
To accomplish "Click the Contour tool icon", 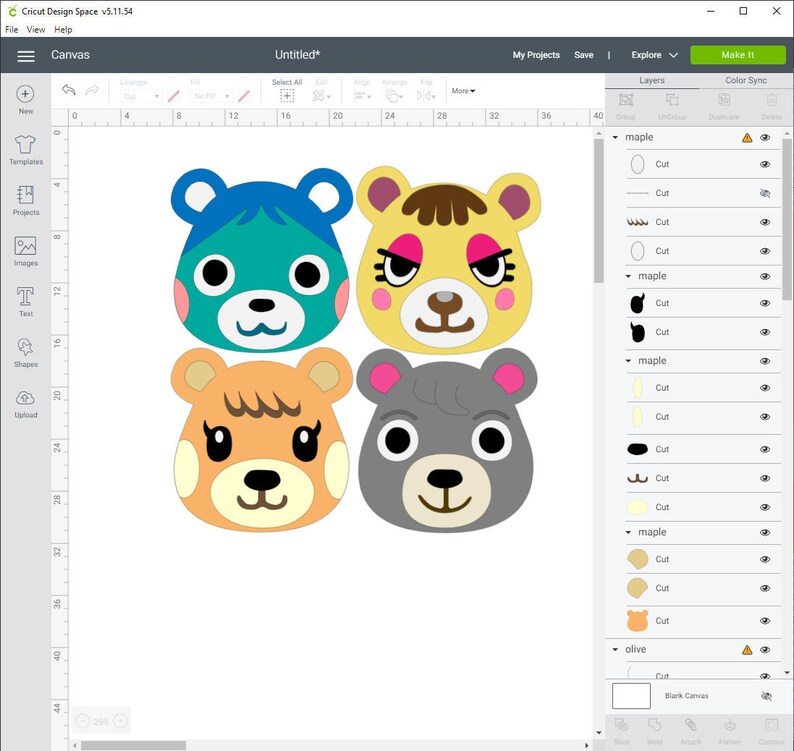I will 771,725.
